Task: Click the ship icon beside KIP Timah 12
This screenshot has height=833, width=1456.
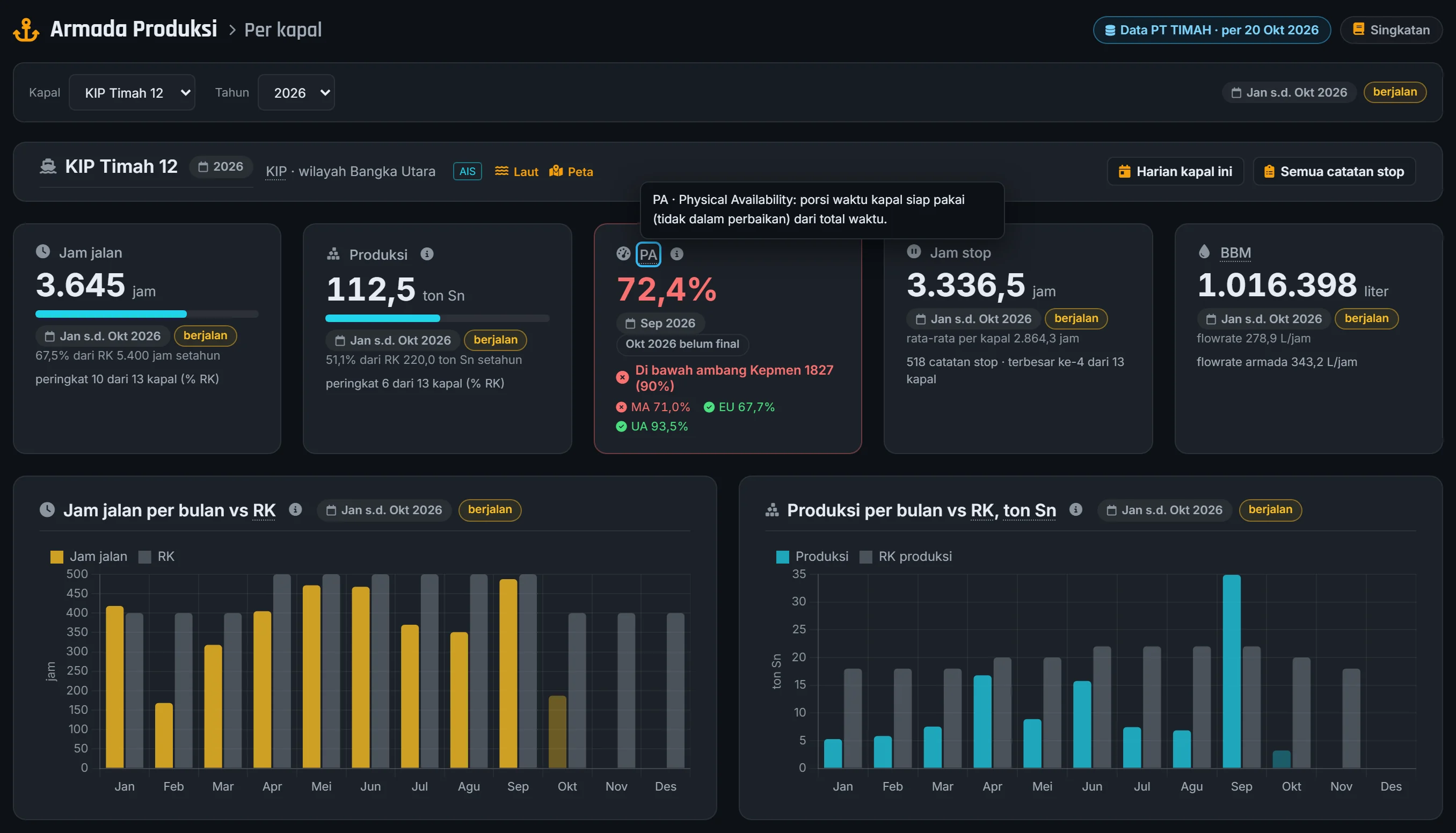Action: click(x=48, y=166)
